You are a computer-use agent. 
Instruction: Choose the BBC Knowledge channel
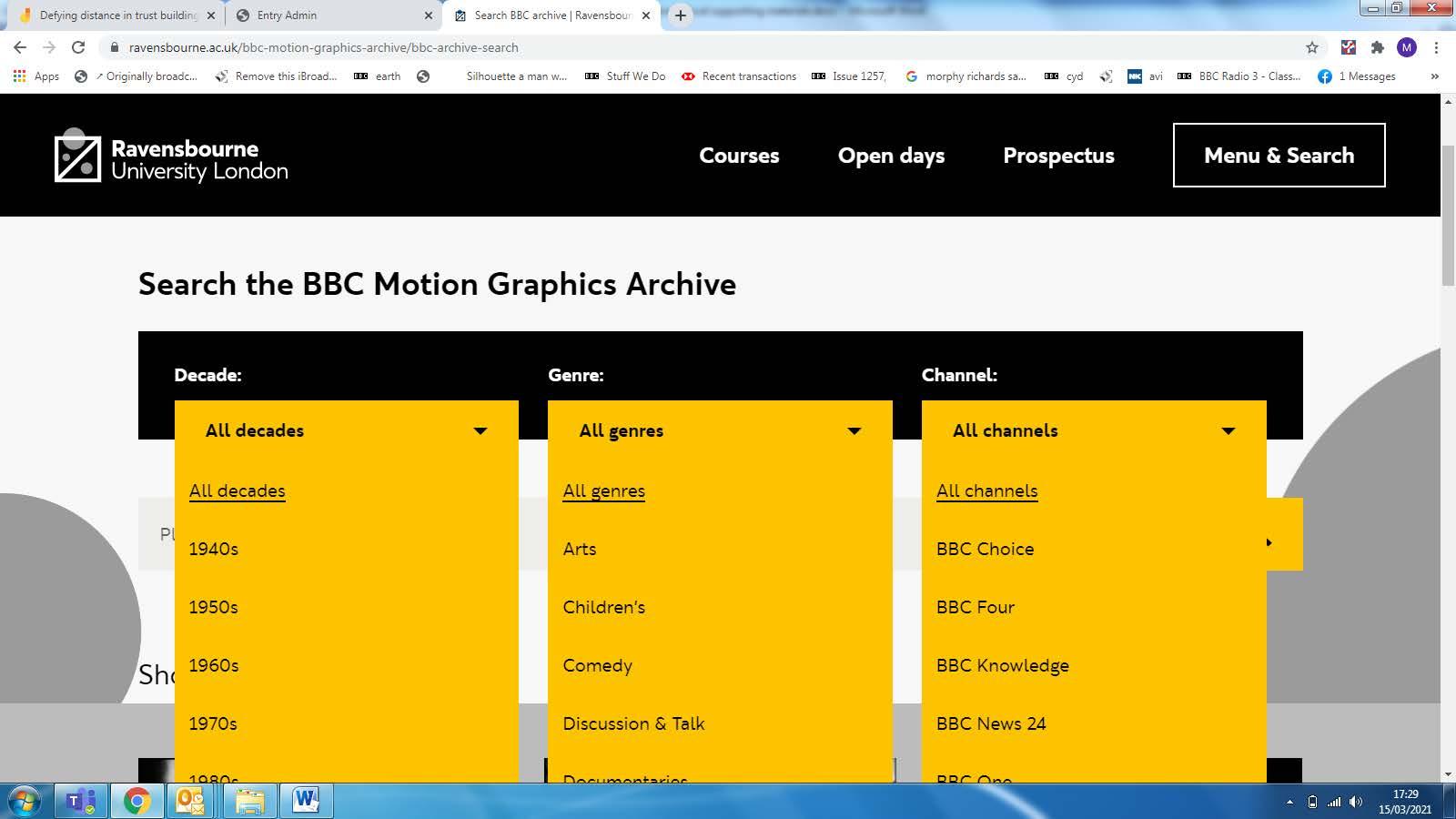[1002, 665]
